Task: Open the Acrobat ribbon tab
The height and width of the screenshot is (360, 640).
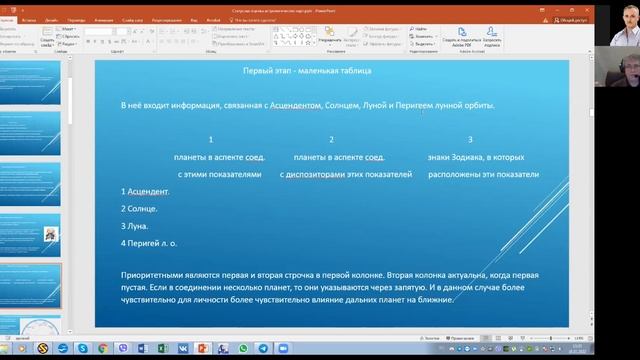Action: tap(213, 20)
